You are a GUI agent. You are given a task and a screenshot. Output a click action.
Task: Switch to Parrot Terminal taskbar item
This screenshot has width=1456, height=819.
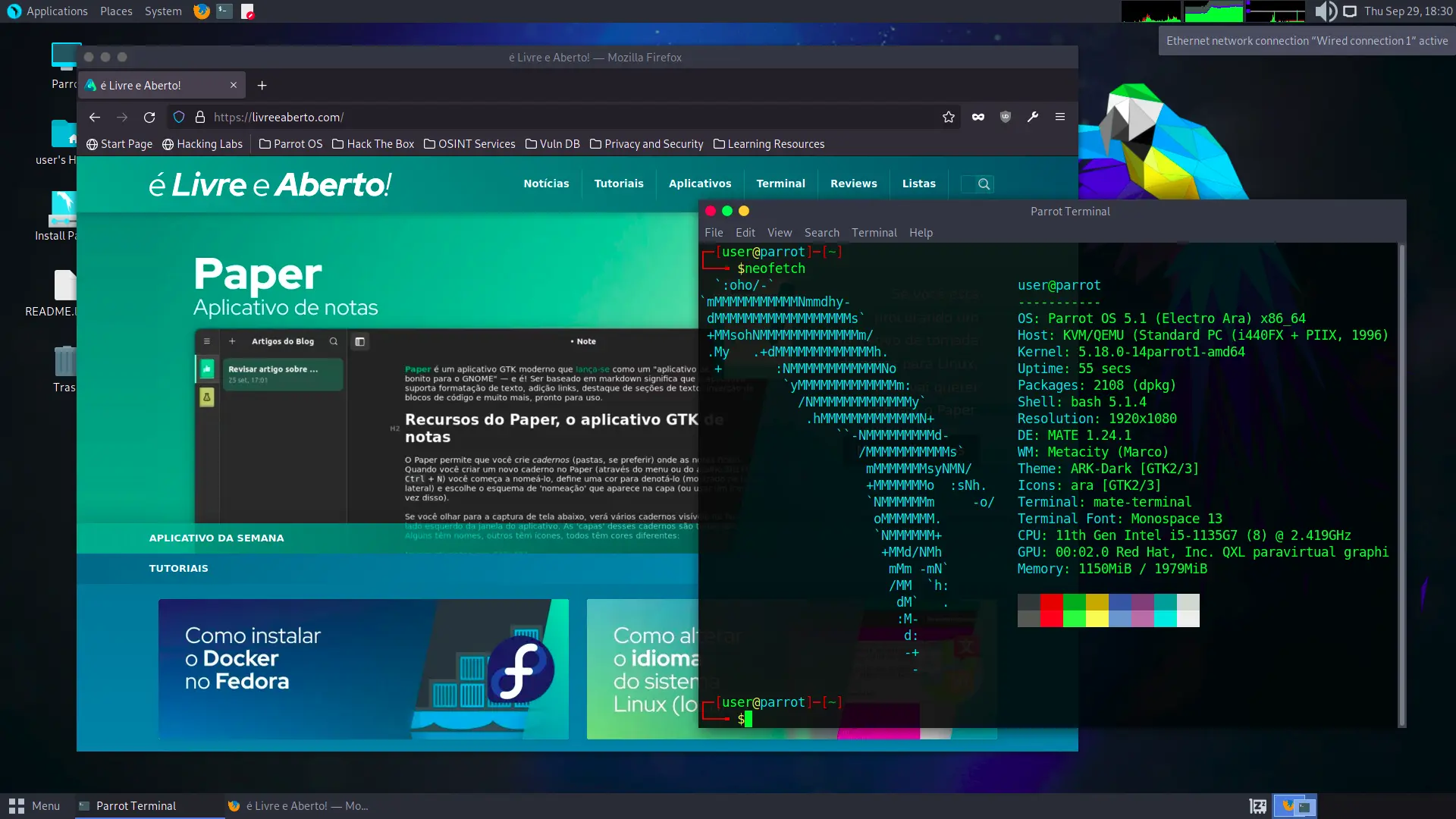coord(149,806)
